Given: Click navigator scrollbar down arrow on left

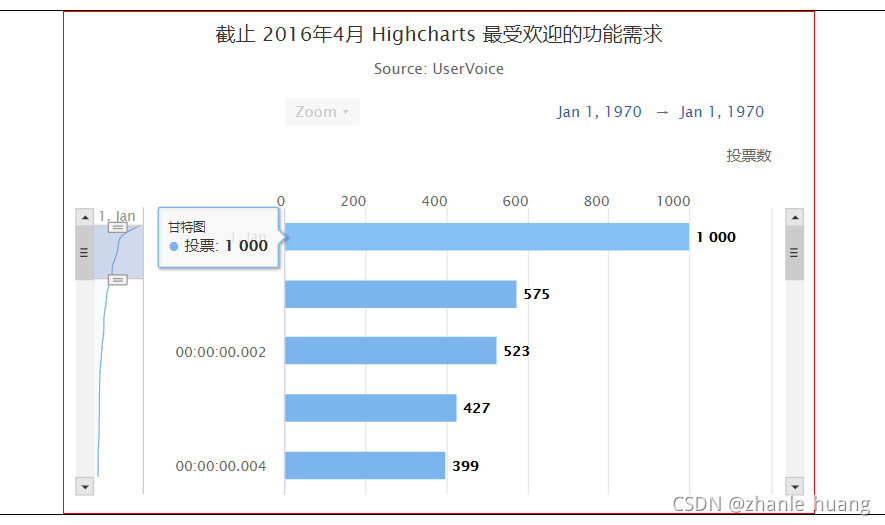Looking at the screenshot, I should pos(85,486).
